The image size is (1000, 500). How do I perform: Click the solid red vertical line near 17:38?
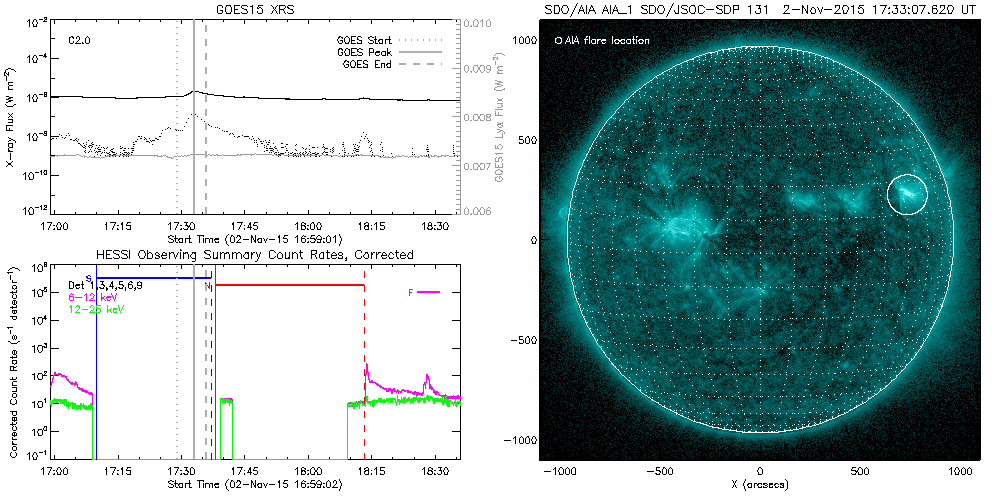(216, 362)
